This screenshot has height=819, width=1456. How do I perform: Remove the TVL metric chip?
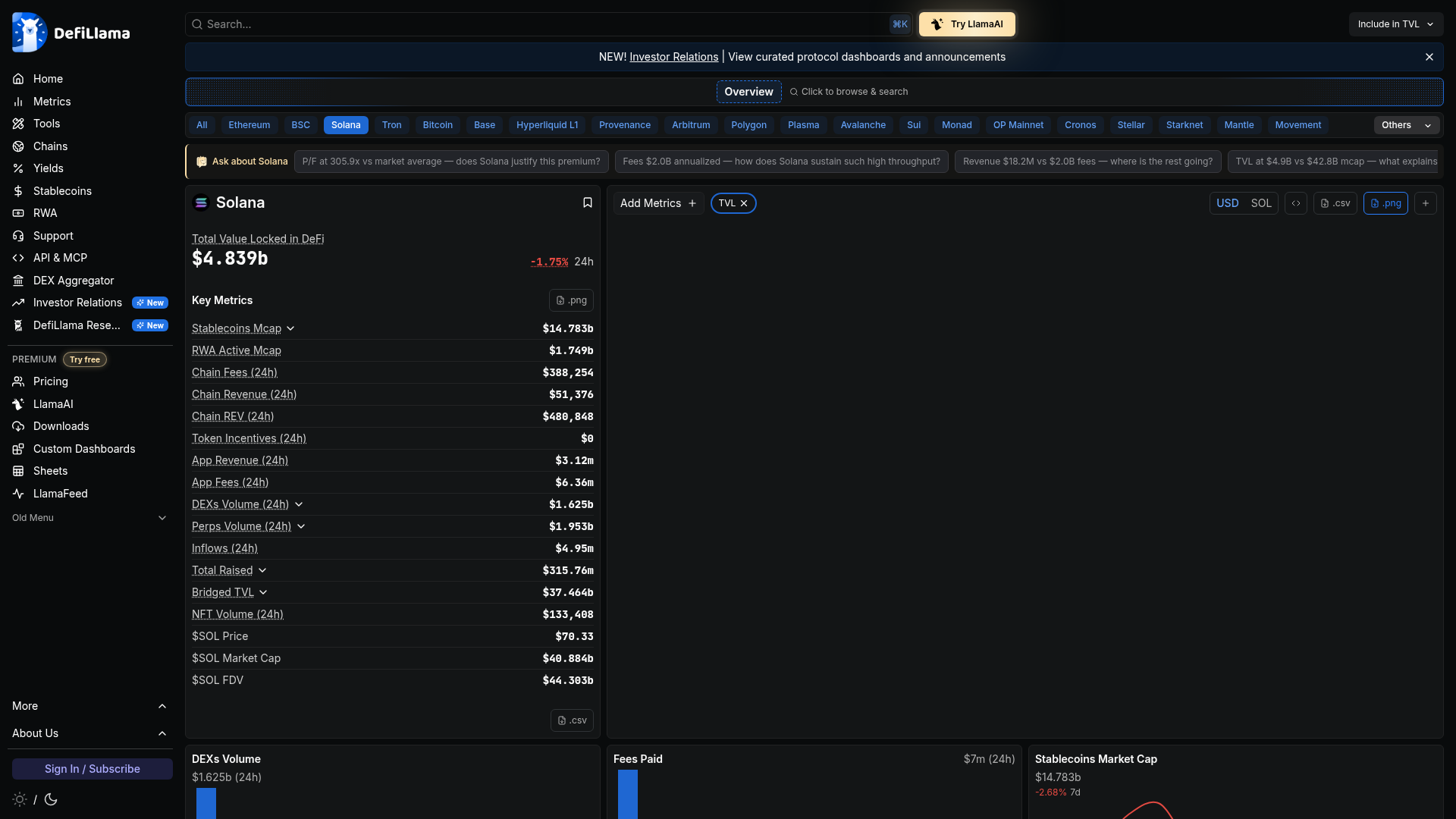744,203
